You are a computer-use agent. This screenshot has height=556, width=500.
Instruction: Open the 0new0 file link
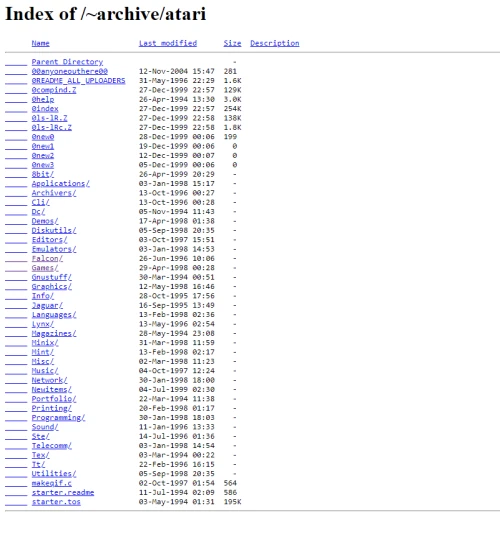pyautogui.click(x=43, y=137)
